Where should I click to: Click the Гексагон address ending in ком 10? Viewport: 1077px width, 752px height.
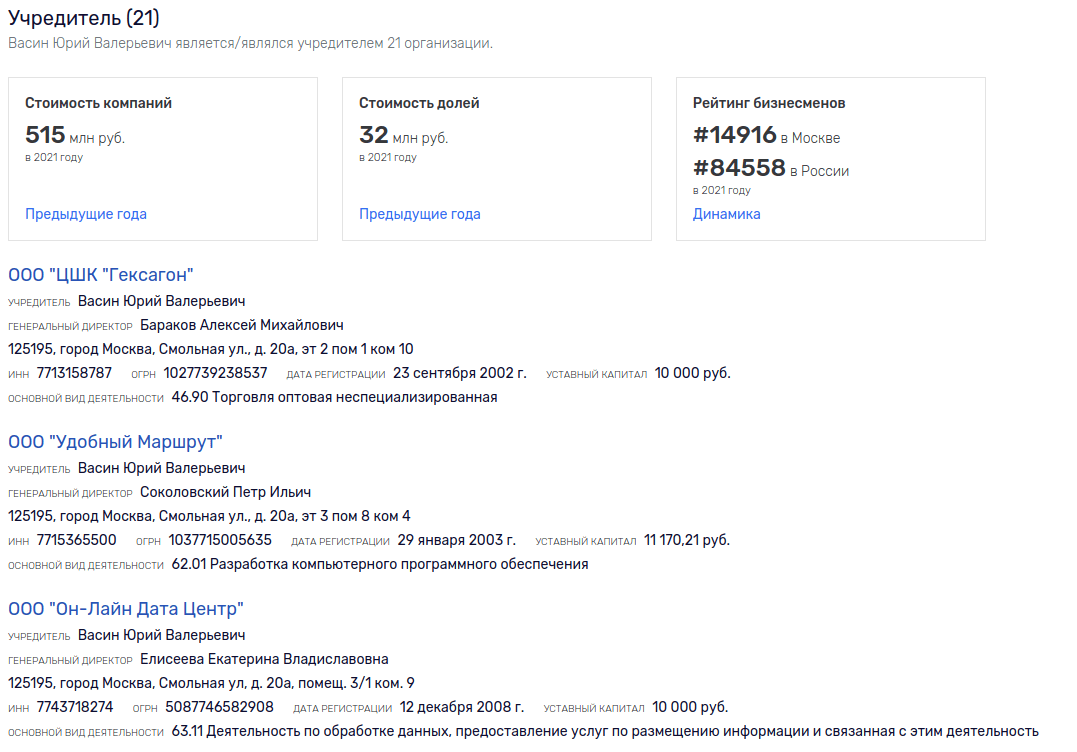coord(211,349)
